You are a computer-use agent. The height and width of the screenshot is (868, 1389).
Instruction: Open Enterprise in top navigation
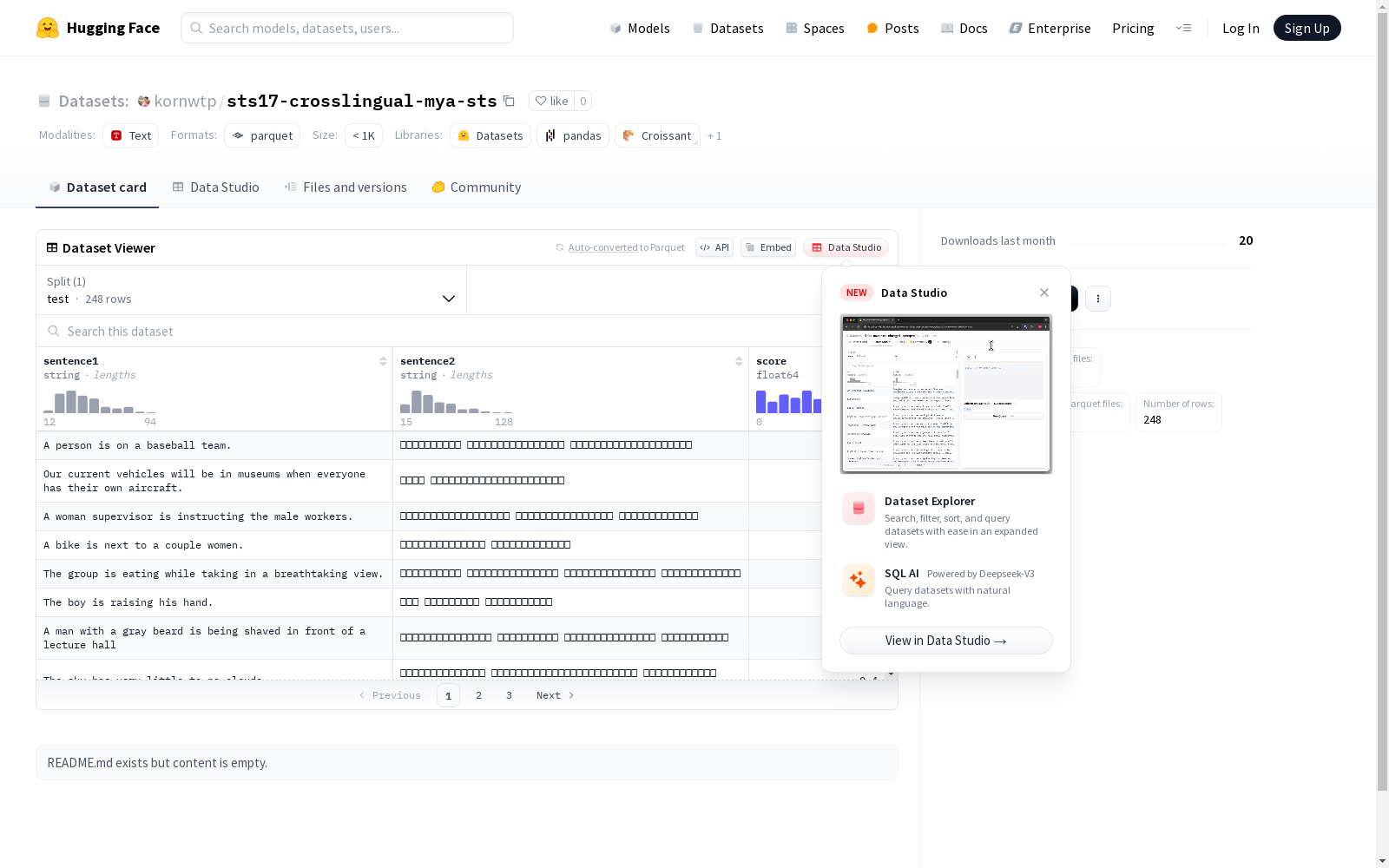pyautogui.click(x=1050, y=28)
